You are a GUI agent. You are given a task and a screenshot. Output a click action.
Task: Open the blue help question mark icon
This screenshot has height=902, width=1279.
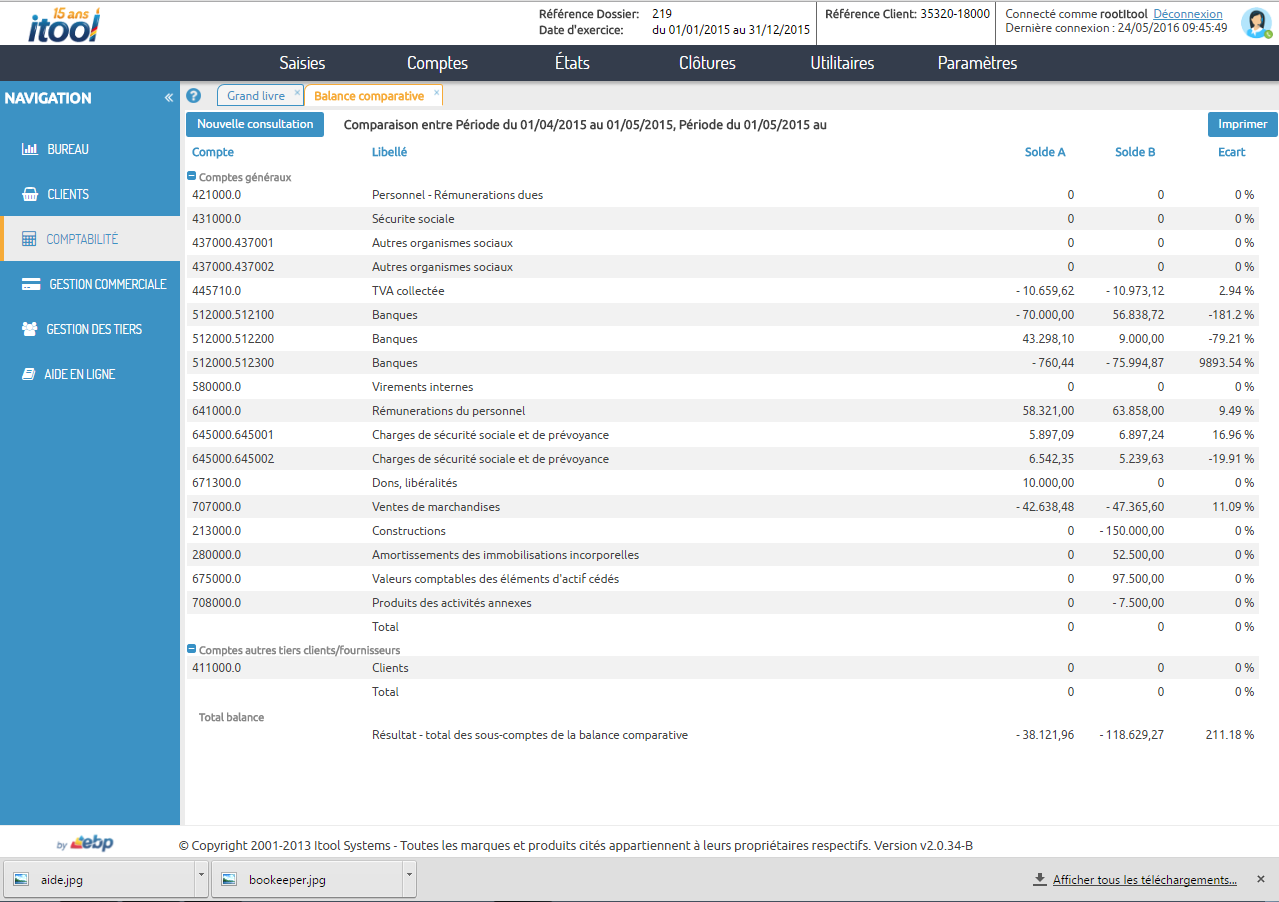[194, 96]
